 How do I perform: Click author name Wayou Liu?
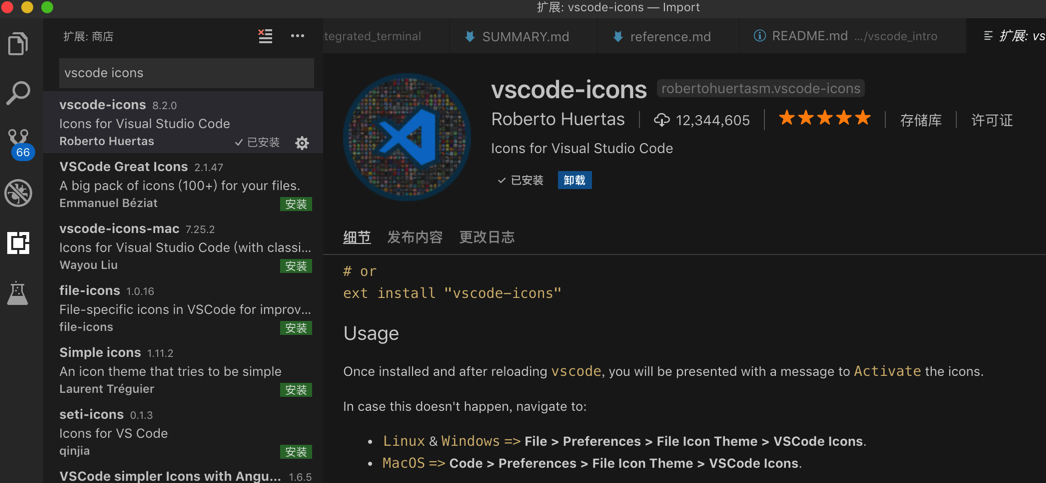tap(89, 265)
